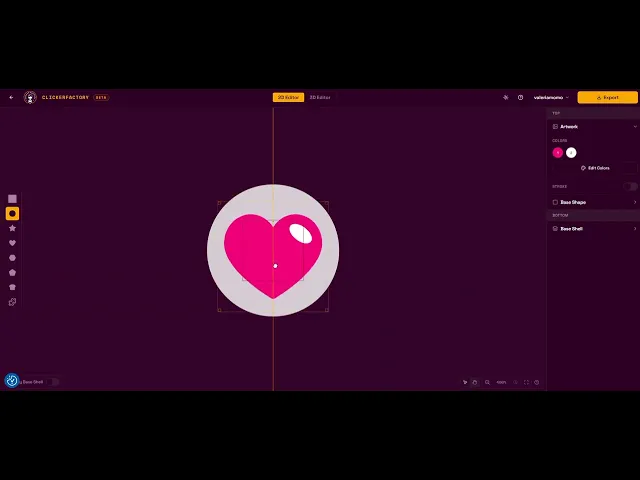Go back using the top-left arrow
640x480 pixels.
point(11,97)
